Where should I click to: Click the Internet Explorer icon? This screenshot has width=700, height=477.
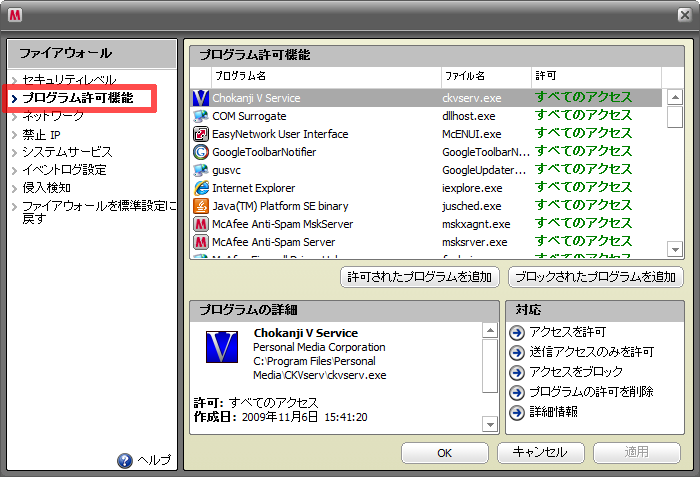click(201, 188)
